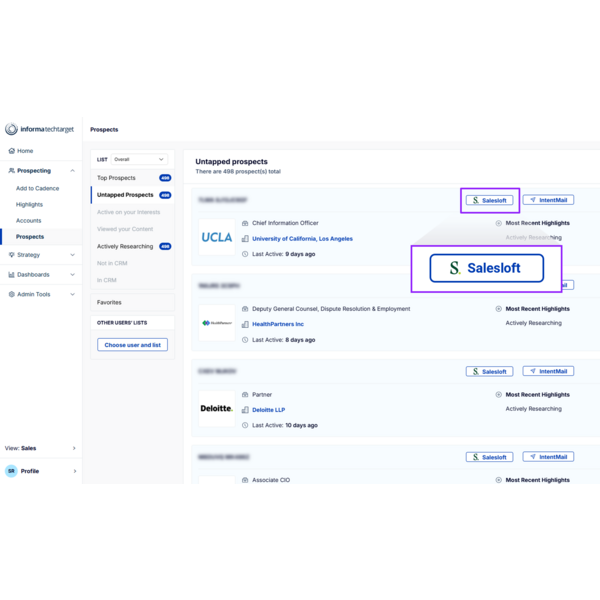Click IntentMail button on Deloitte card
The height and width of the screenshot is (600, 600).
[548, 371]
